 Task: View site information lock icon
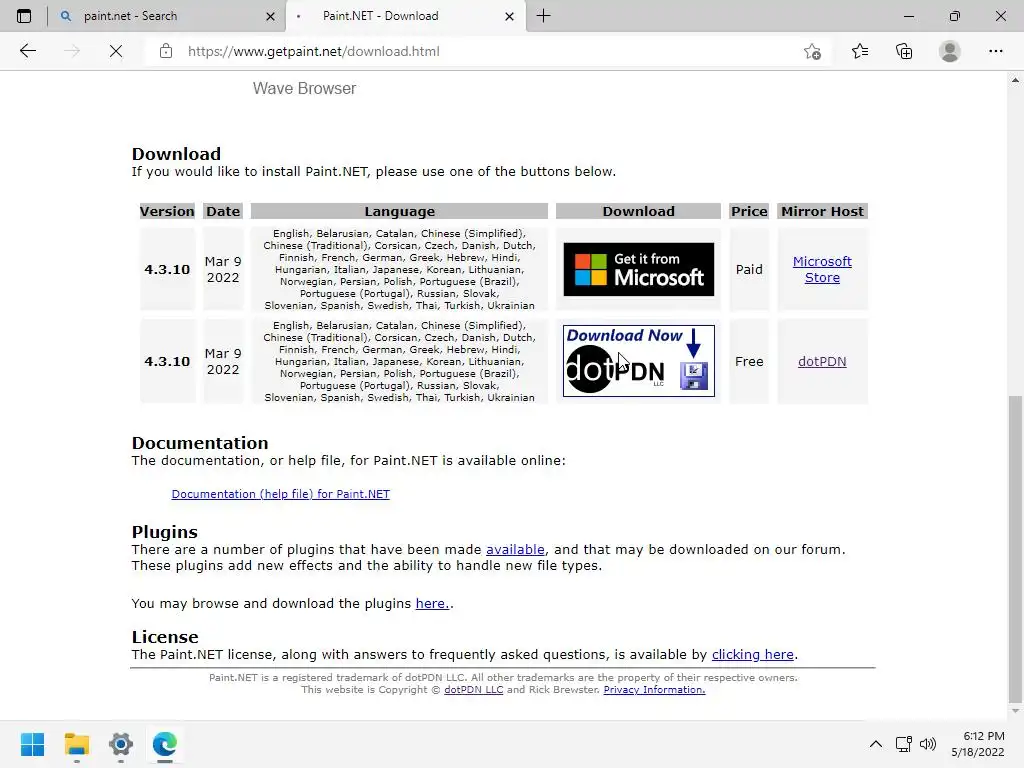pyautogui.click(x=166, y=51)
